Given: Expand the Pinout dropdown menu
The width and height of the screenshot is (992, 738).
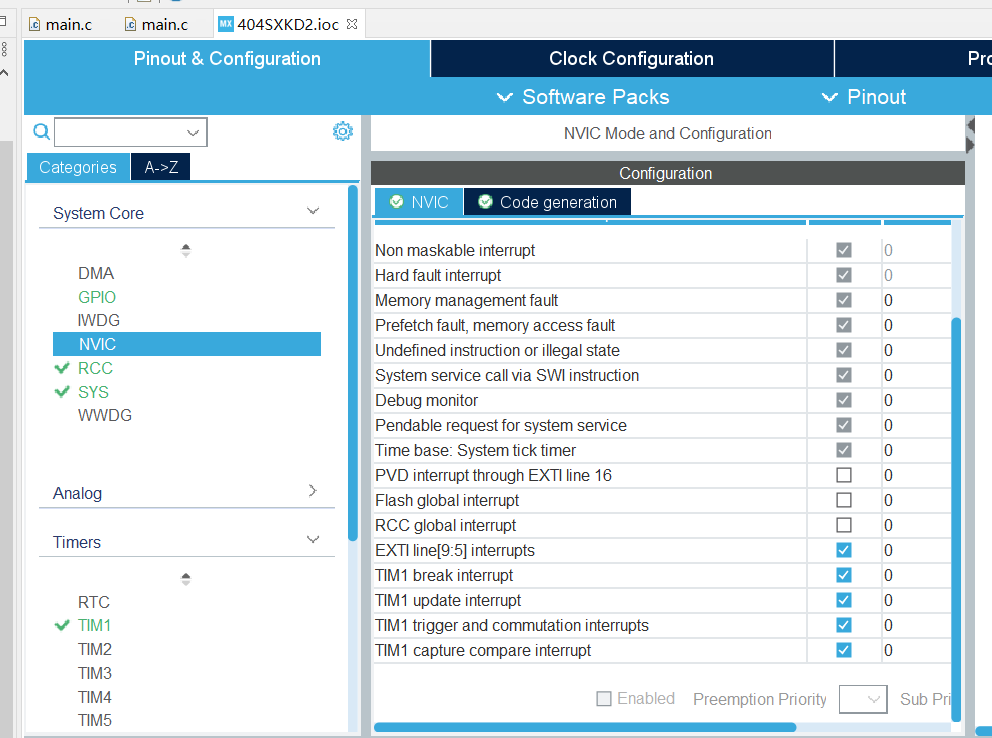Looking at the screenshot, I should 864,97.
